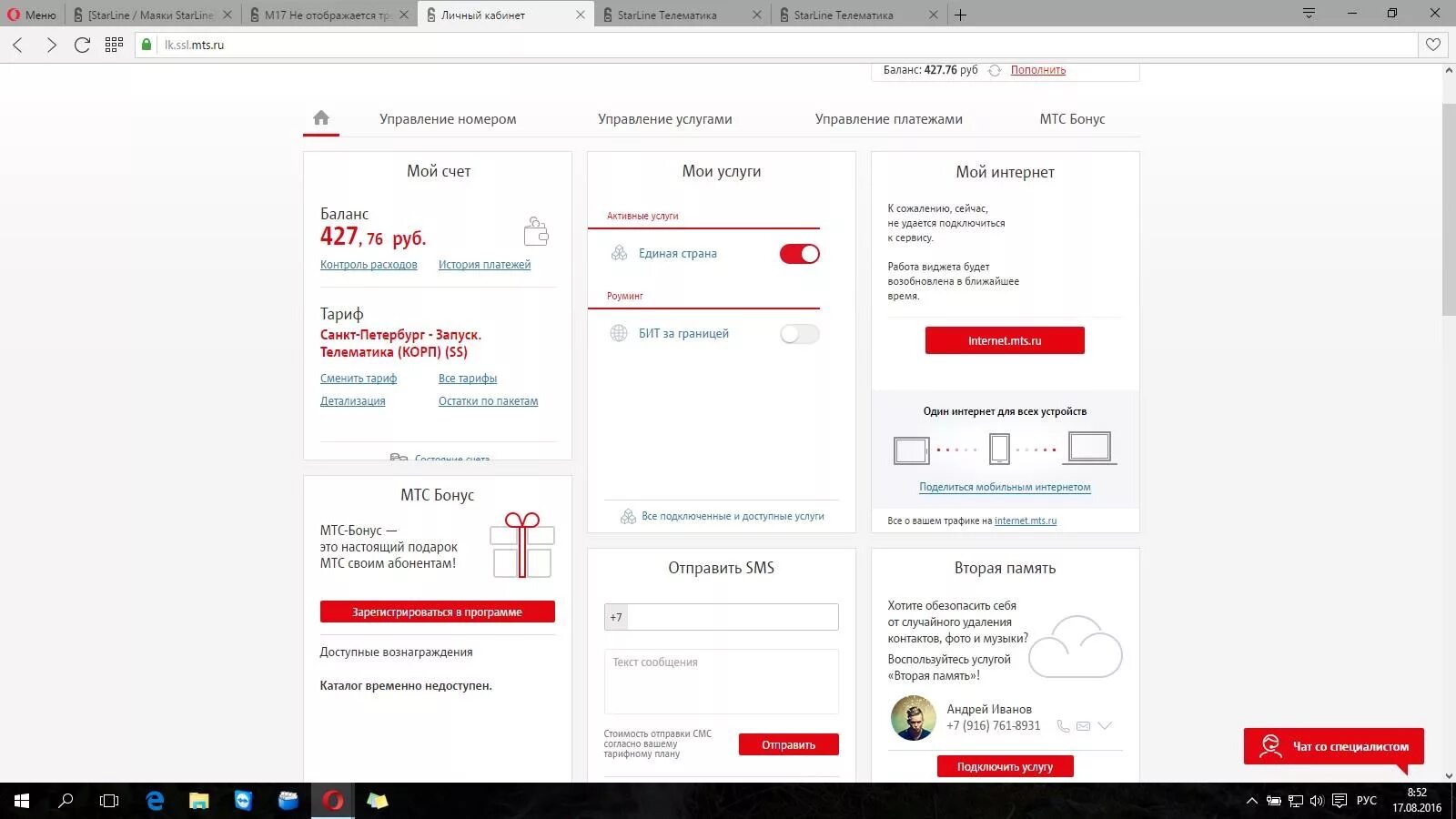Click the Пополнить link
The image size is (1456, 819).
(x=1038, y=70)
